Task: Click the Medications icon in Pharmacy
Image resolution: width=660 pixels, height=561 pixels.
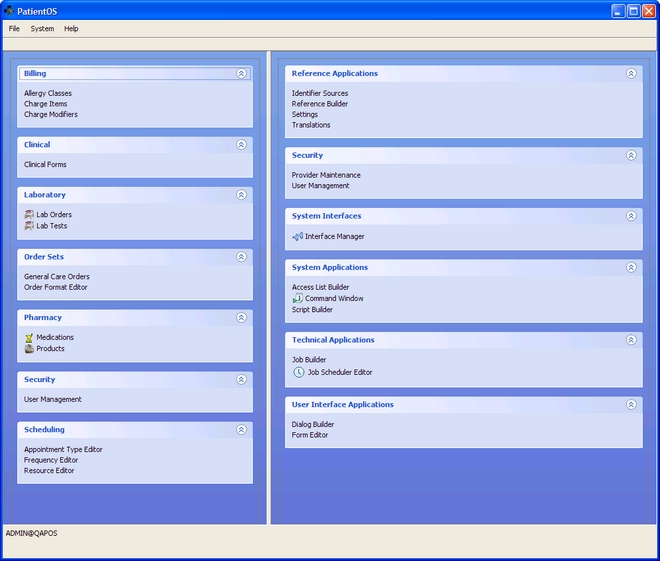Action: (x=29, y=338)
